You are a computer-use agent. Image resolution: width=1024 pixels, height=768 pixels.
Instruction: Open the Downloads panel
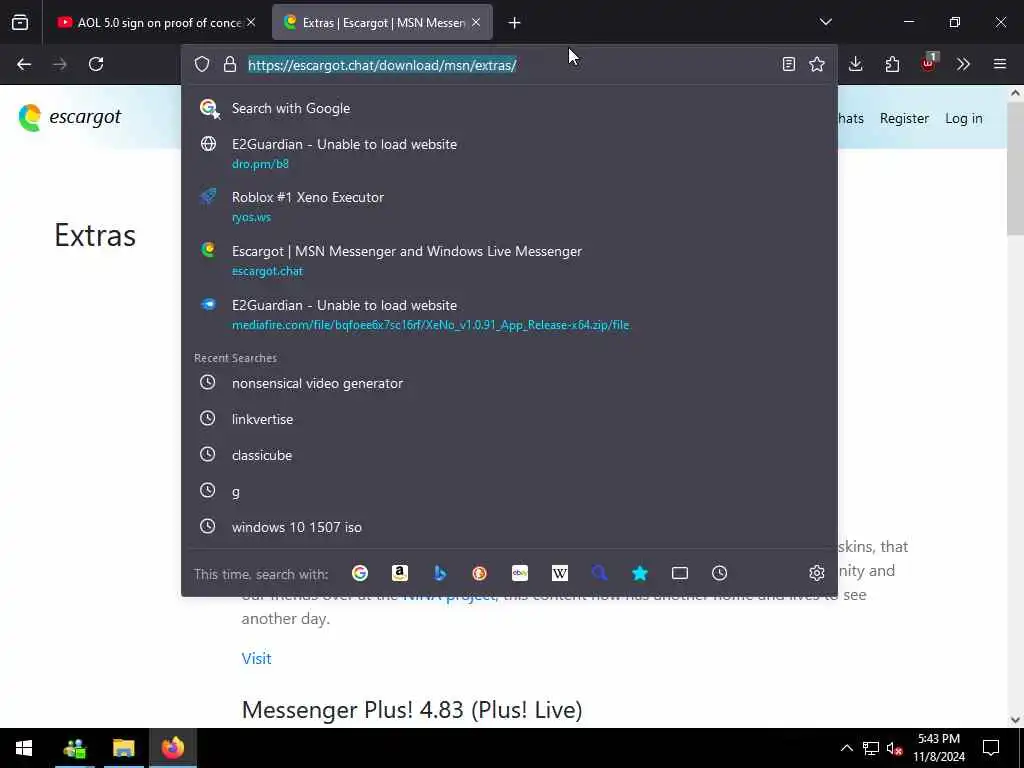(856, 64)
